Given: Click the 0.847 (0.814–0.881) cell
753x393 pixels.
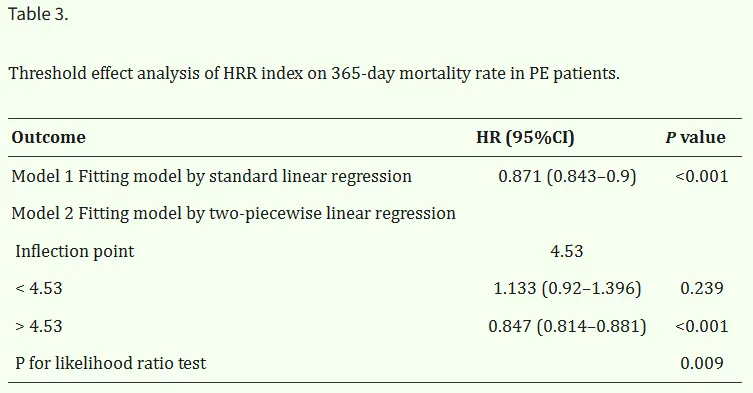Looking at the screenshot, I should pyautogui.click(x=567, y=326).
